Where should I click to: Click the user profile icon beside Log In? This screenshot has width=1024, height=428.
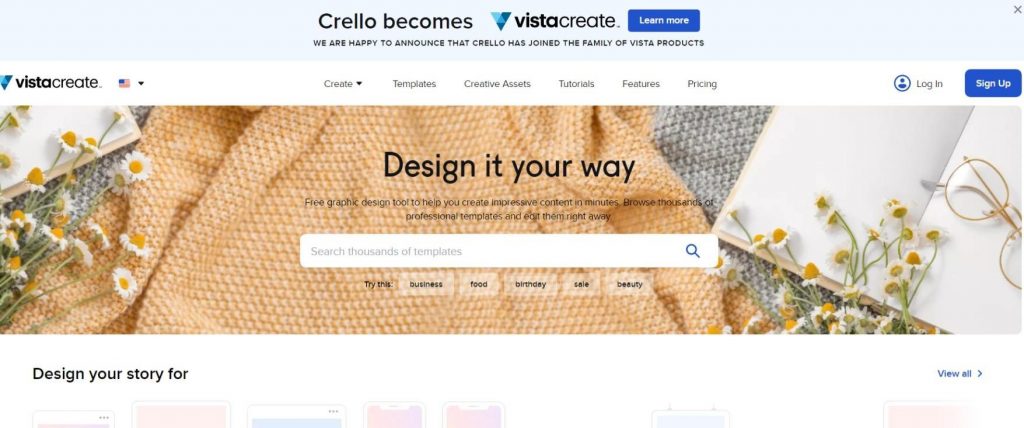902,83
